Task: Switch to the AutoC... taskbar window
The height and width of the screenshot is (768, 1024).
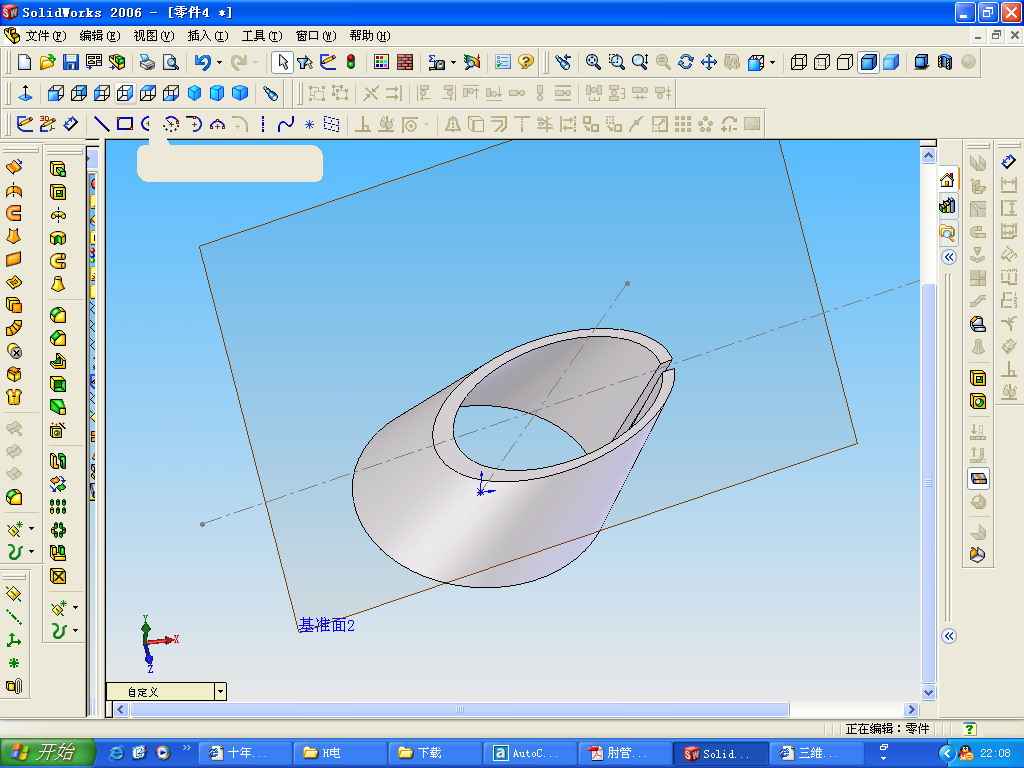Action: 531,753
